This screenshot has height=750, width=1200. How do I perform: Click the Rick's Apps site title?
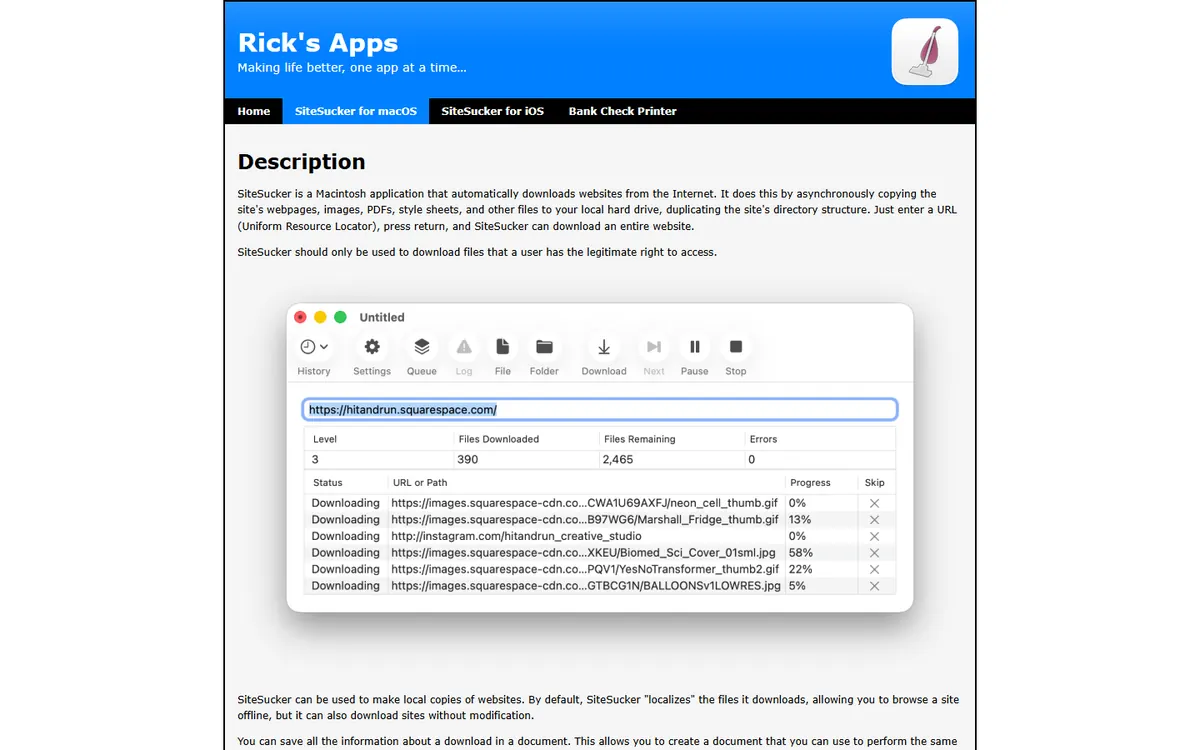[x=318, y=43]
